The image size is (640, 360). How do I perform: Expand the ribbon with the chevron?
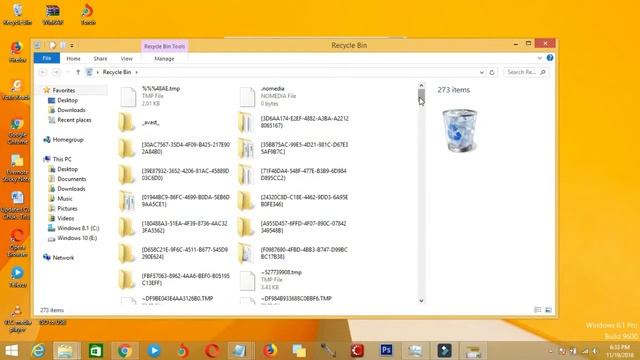pyautogui.click(x=540, y=58)
